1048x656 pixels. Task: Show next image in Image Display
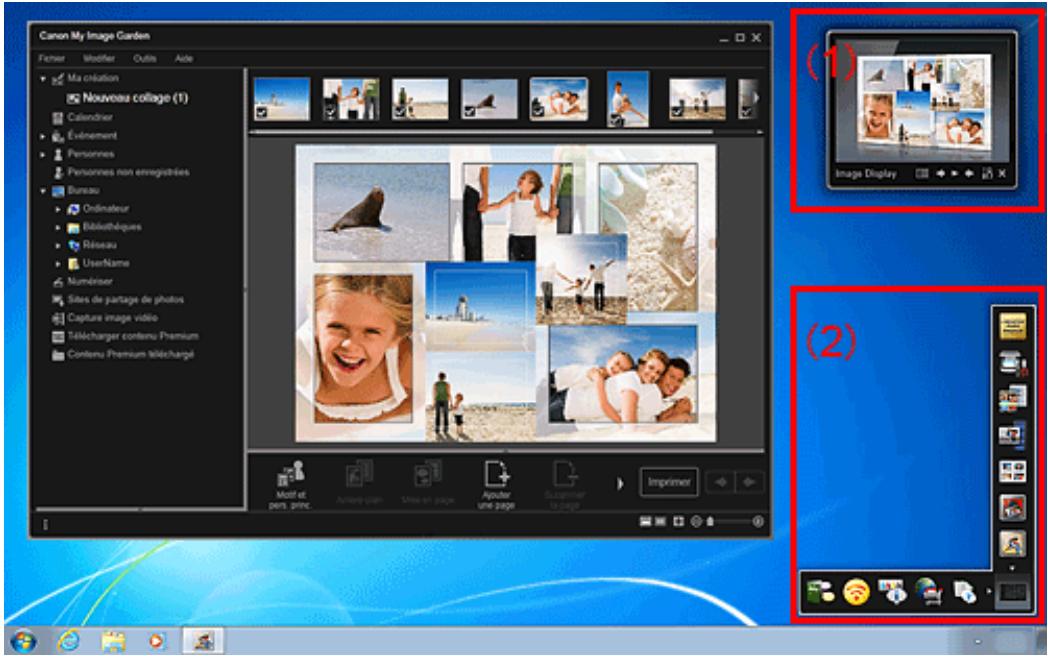coord(968,173)
